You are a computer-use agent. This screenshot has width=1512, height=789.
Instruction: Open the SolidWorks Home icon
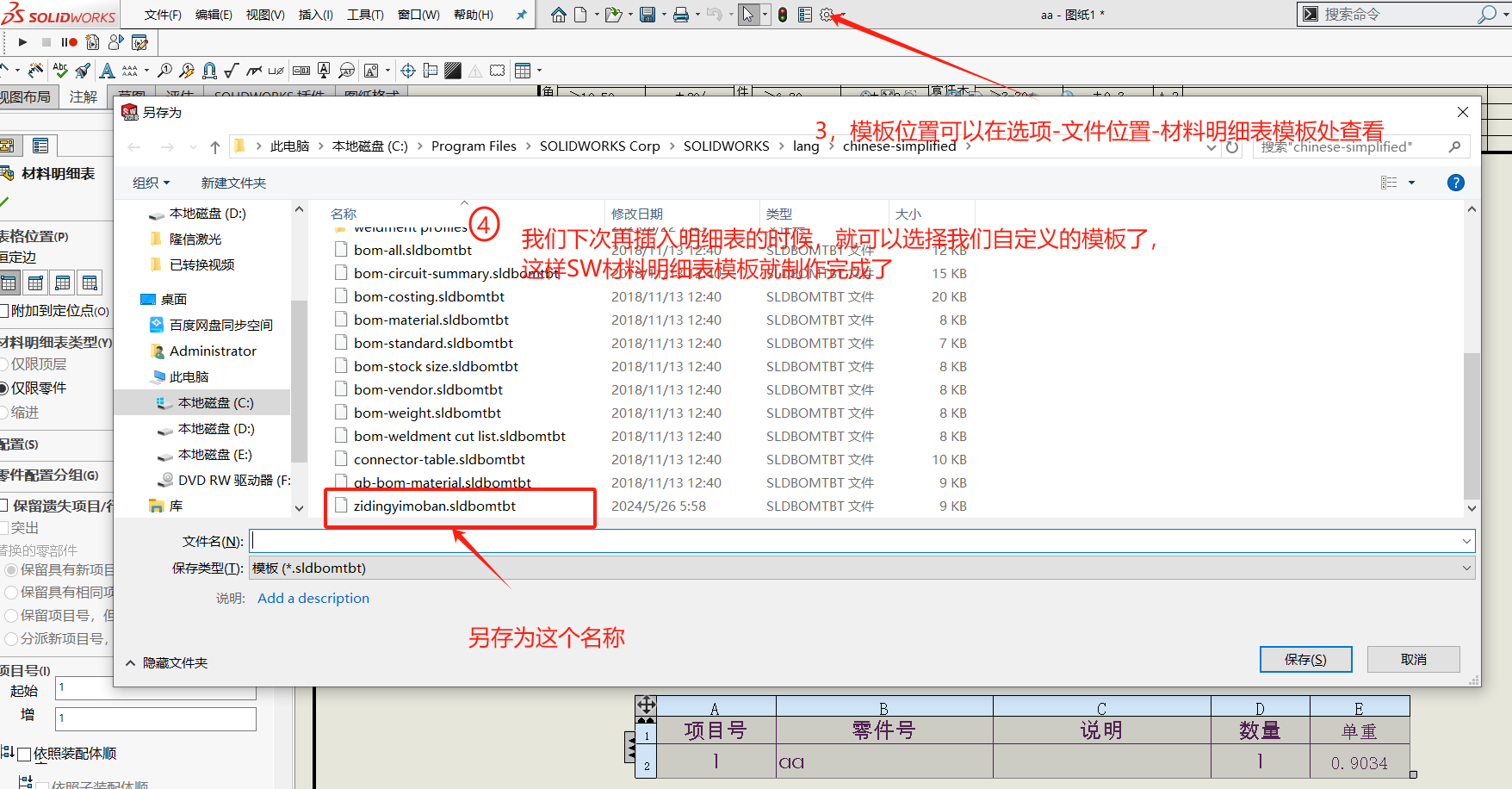point(559,15)
